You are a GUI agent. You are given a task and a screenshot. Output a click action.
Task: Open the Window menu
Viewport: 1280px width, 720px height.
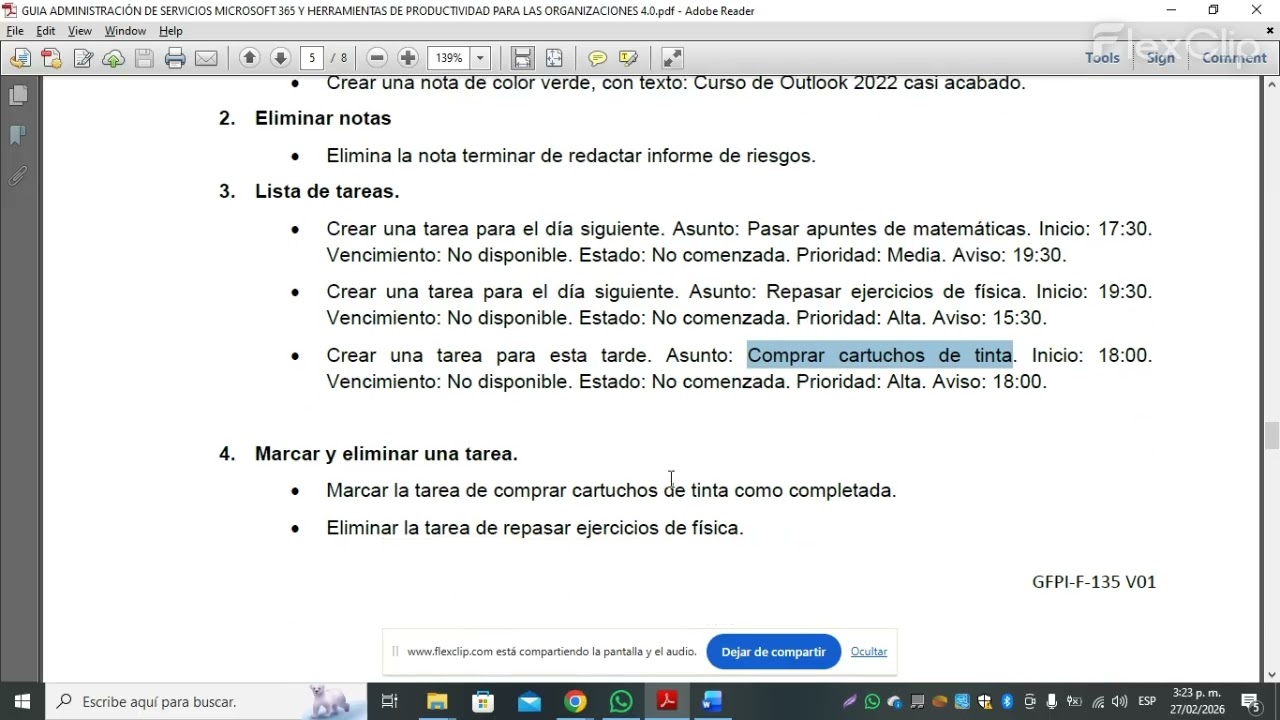(125, 31)
